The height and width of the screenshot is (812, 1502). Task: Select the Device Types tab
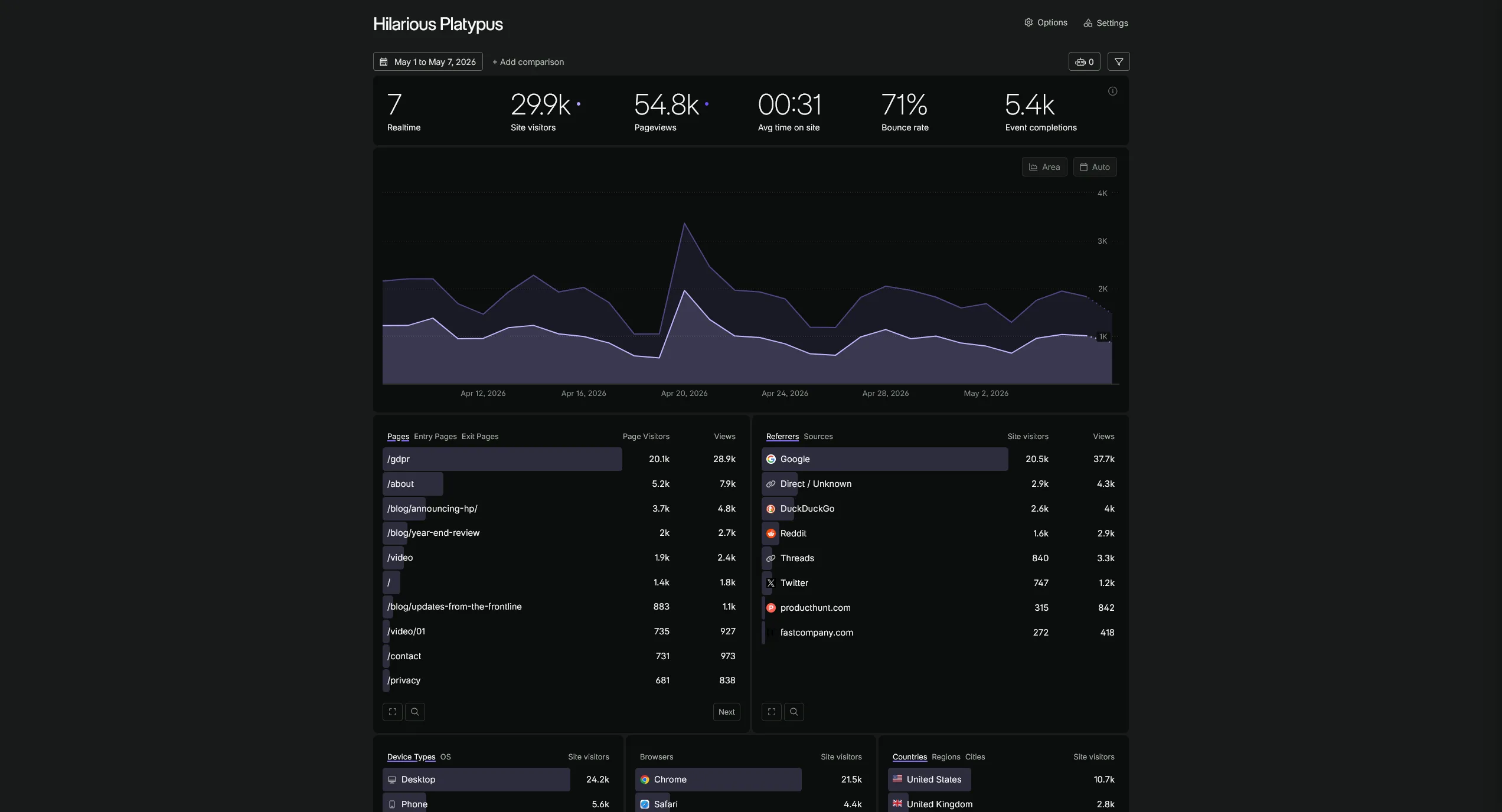411,757
